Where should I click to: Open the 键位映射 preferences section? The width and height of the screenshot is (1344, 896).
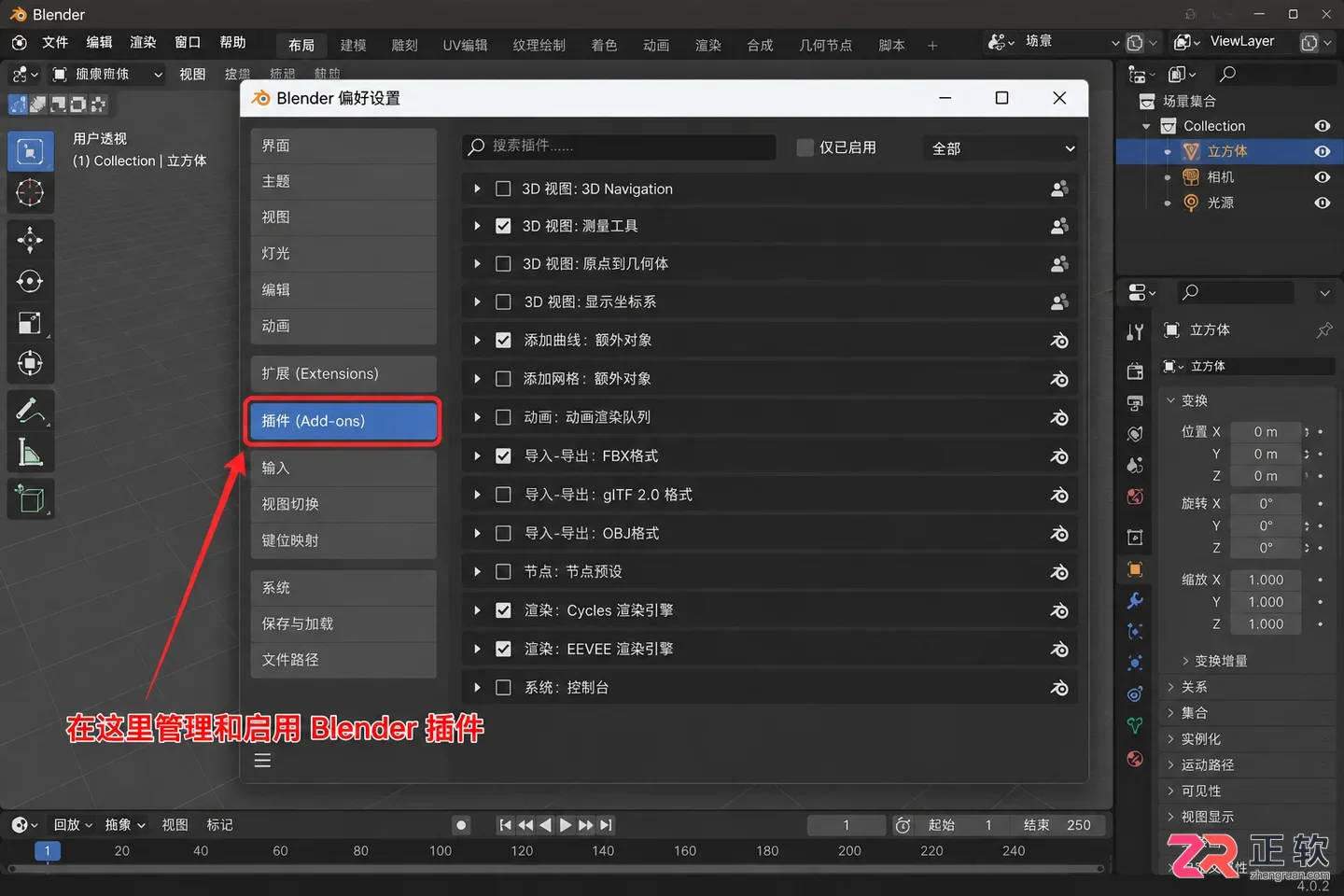343,540
